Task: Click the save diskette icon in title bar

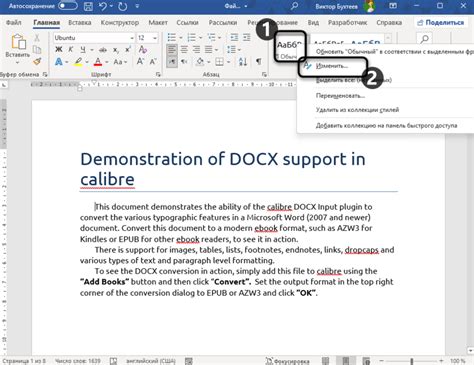Action: 88,6
